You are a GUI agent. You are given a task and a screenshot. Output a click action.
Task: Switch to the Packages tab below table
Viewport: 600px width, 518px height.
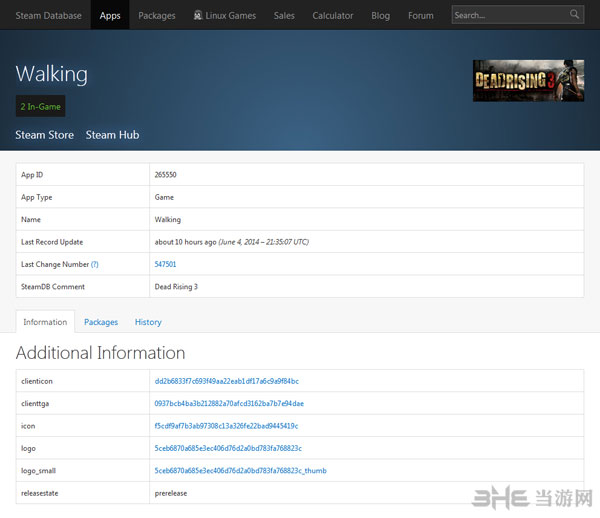click(x=101, y=322)
